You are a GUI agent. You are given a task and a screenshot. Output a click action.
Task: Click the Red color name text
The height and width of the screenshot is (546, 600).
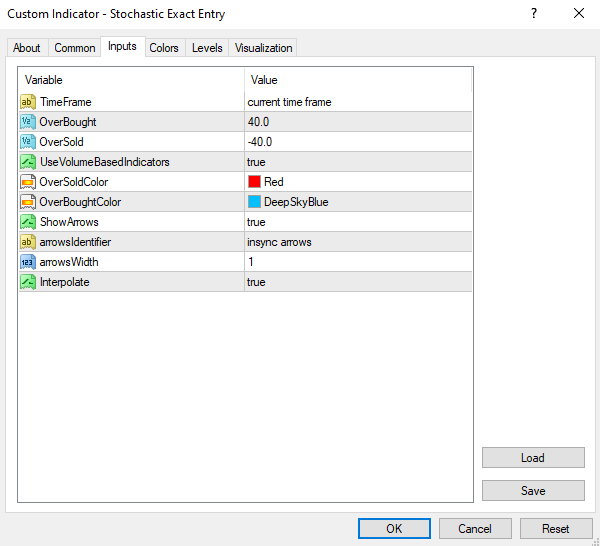(274, 182)
